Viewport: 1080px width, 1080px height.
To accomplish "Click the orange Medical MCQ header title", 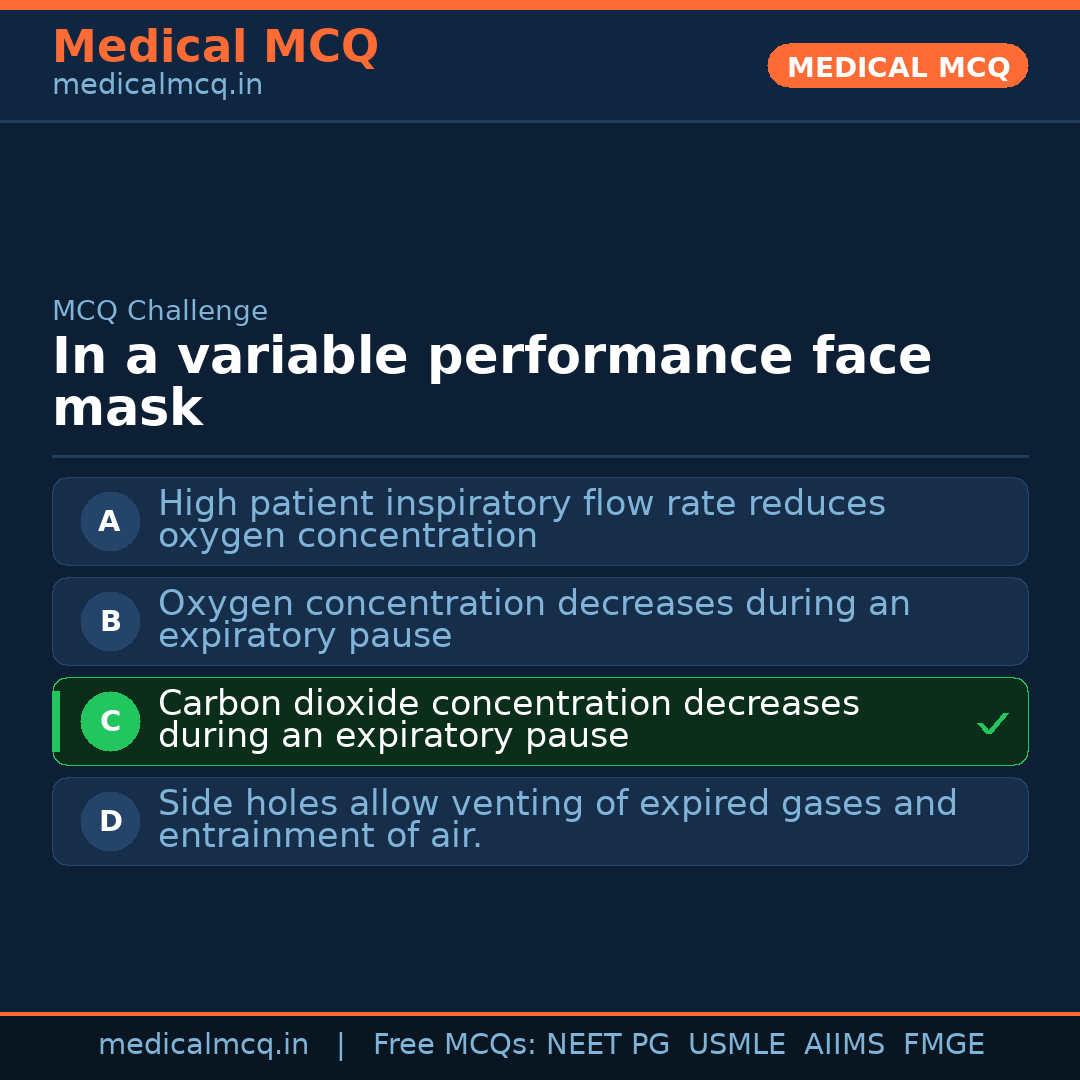I will tap(215, 47).
